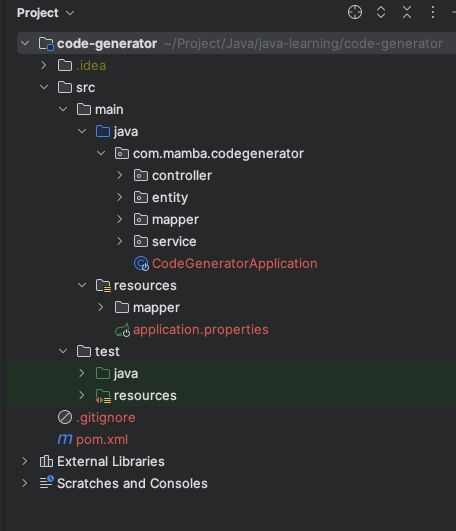
Task: Collapse the test folder
Action: point(63,351)
